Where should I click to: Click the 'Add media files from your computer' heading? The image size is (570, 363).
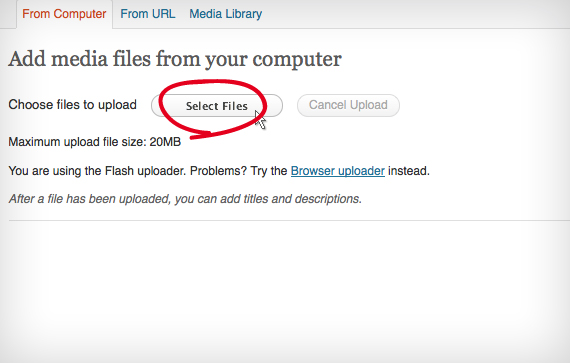click(x=175, y=59)
